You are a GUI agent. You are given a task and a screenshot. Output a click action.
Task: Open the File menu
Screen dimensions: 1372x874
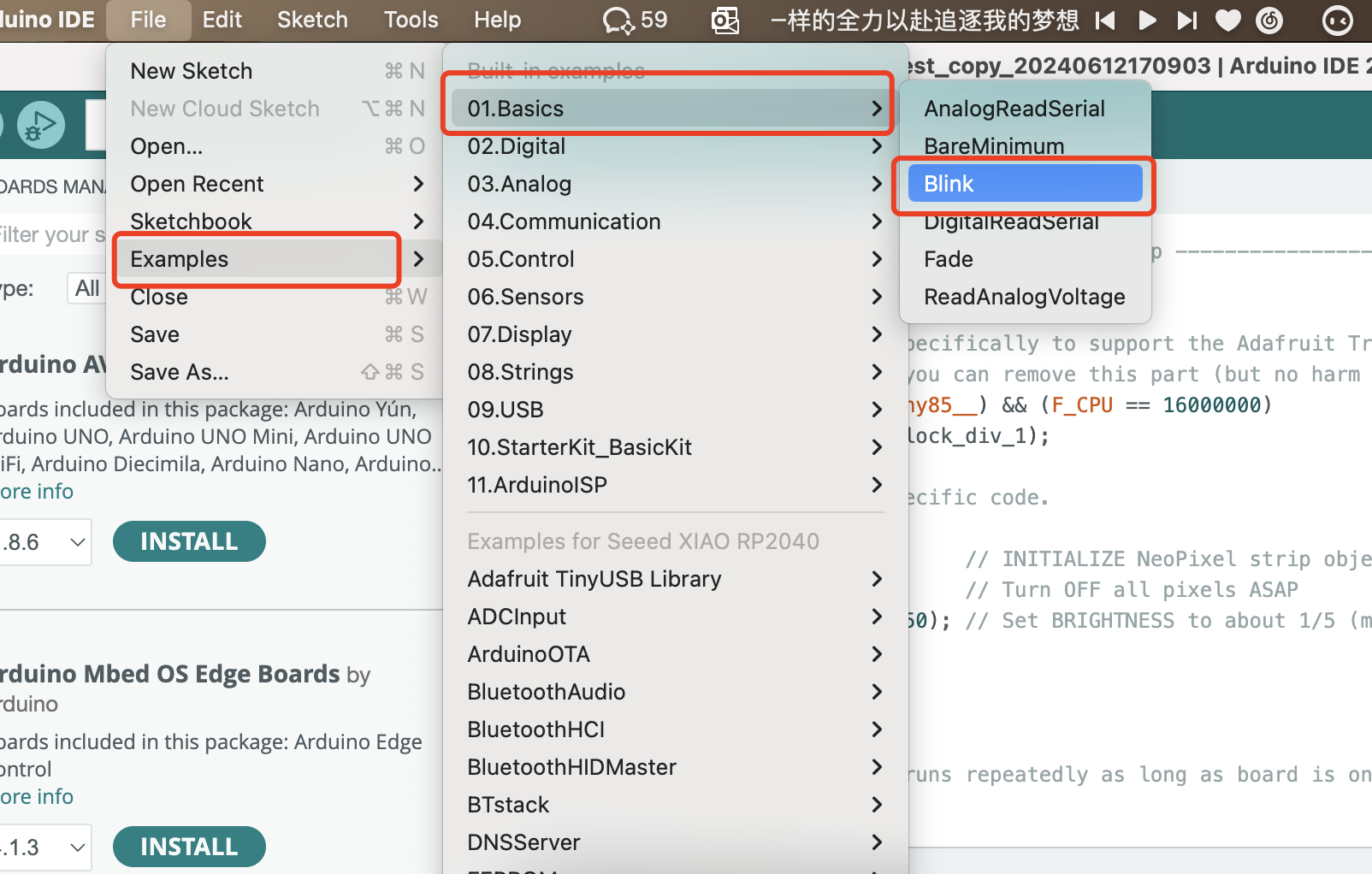(148, 20)
